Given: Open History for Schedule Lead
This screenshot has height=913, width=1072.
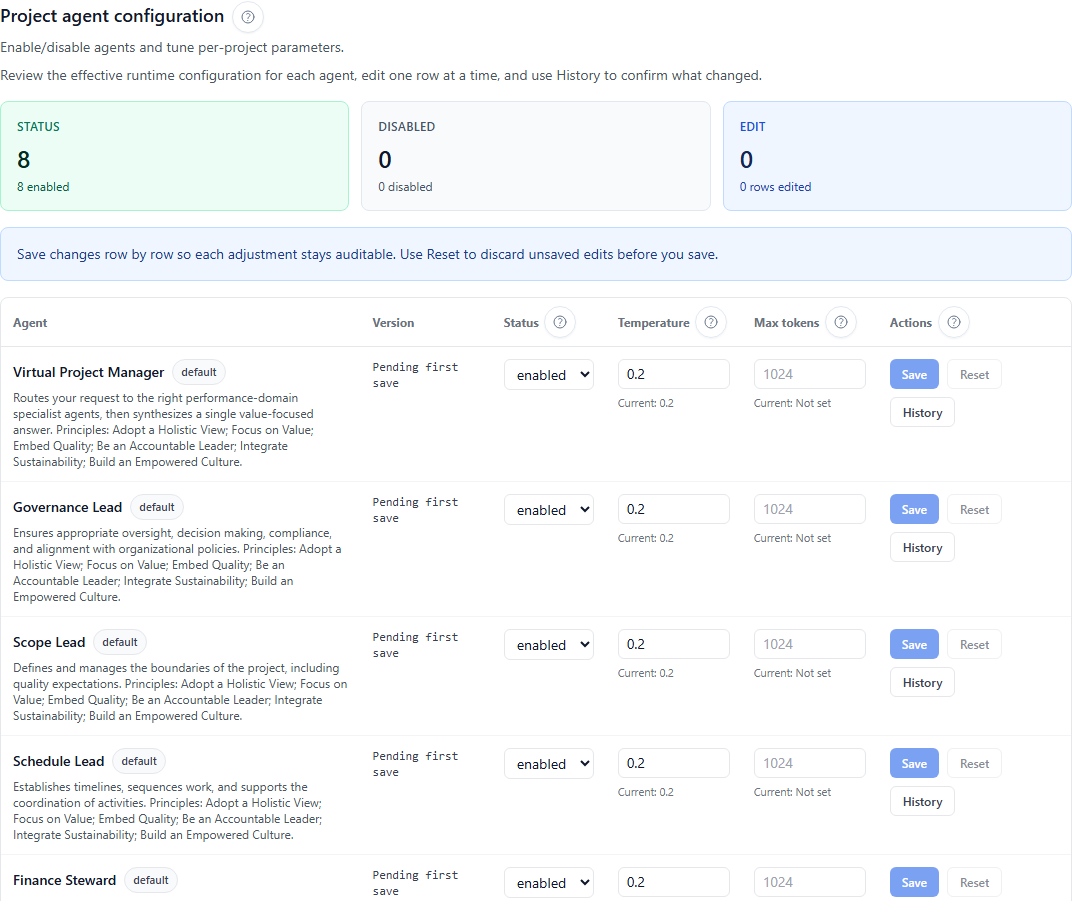Looking at the screenshot, I should tap(922, 802).
